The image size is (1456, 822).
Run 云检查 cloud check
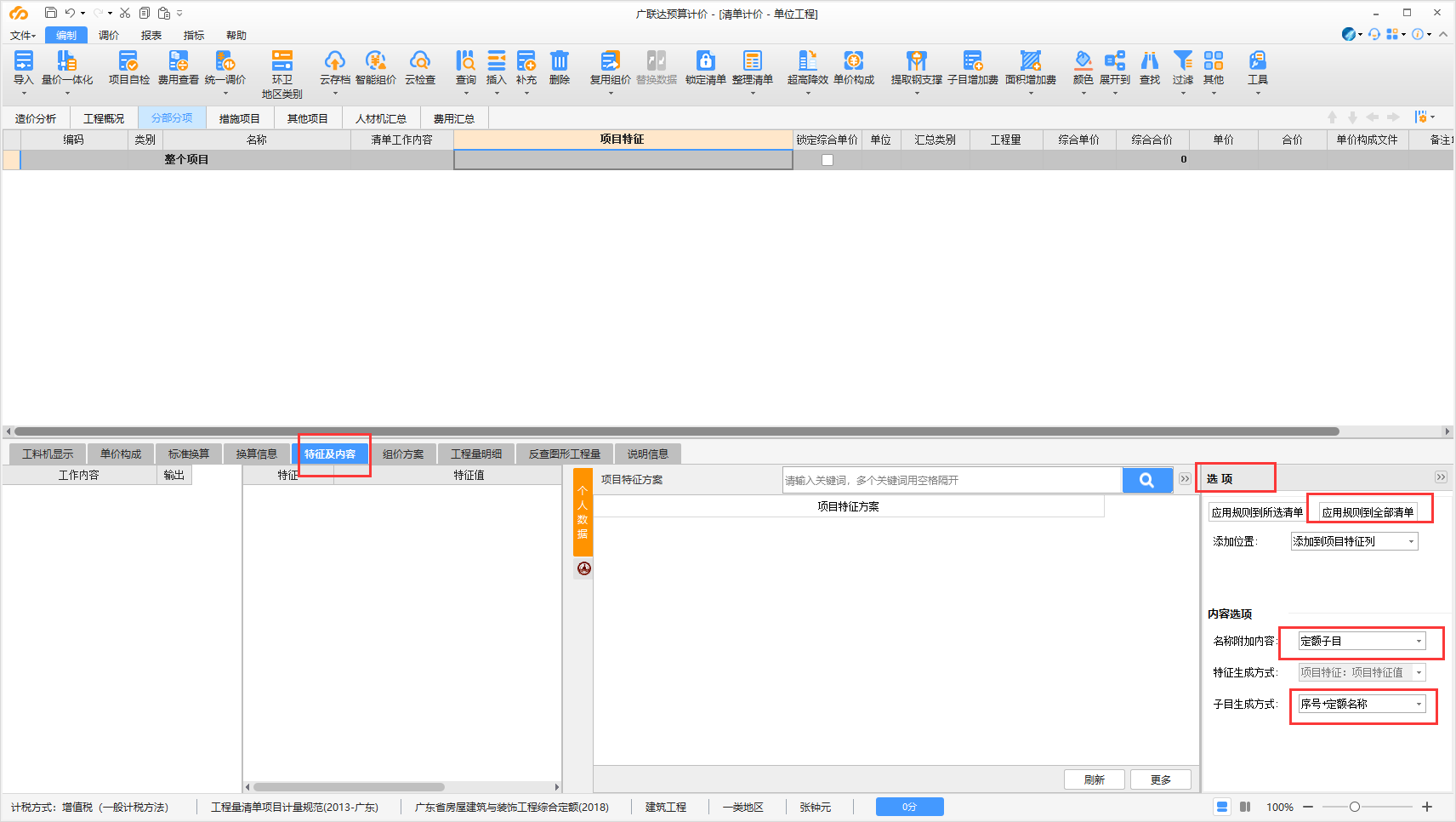click(420, 67)
